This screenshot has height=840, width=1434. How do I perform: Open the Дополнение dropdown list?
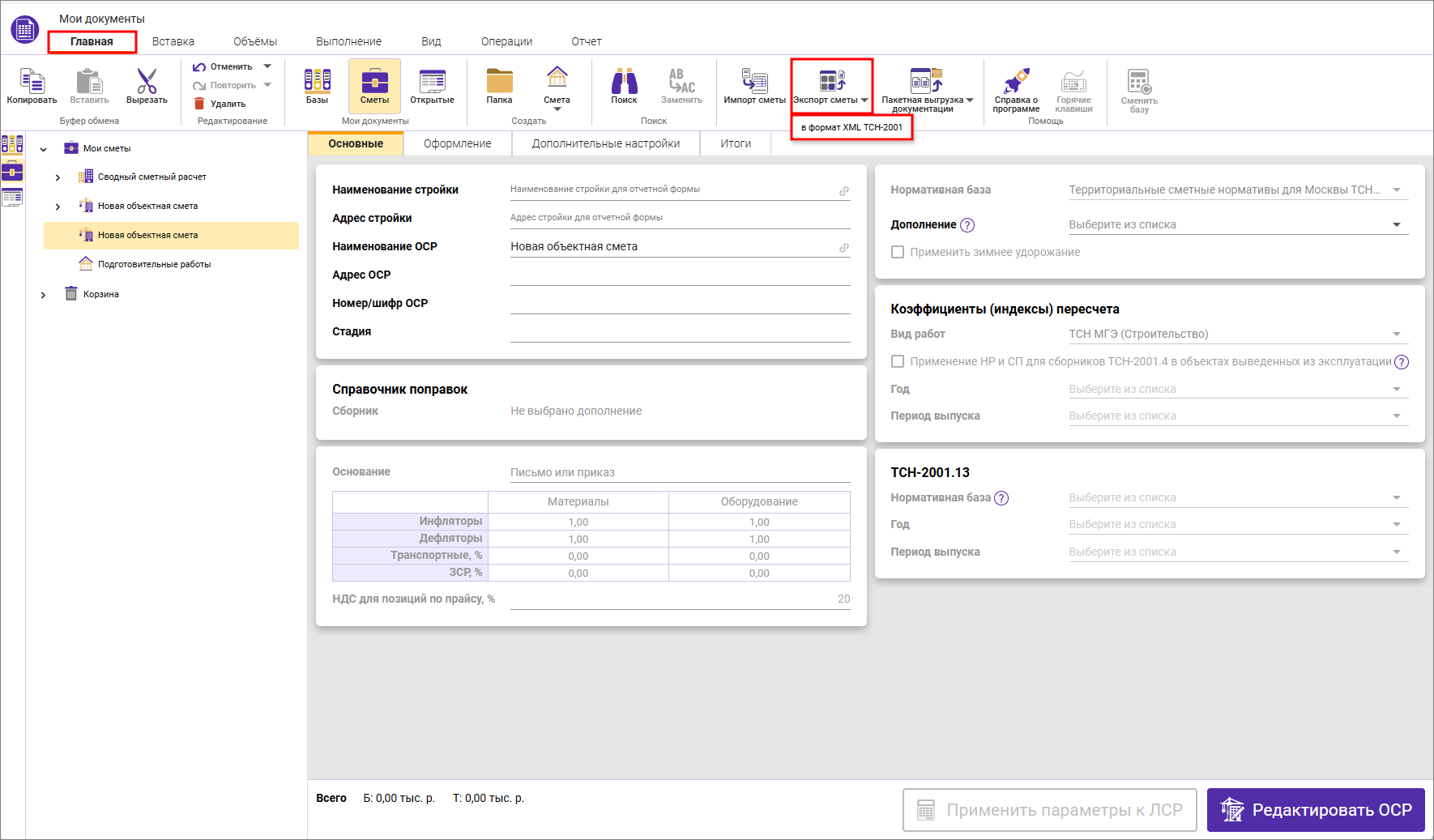click(1397, 224)
